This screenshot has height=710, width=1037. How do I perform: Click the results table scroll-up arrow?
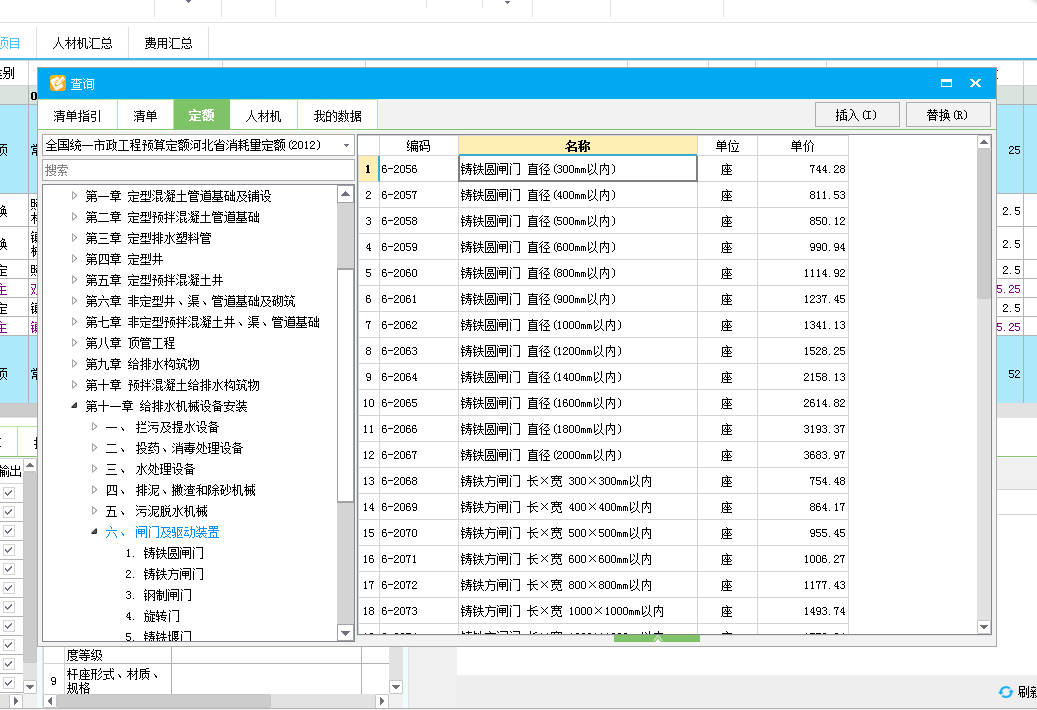click(x=983, y=141)
